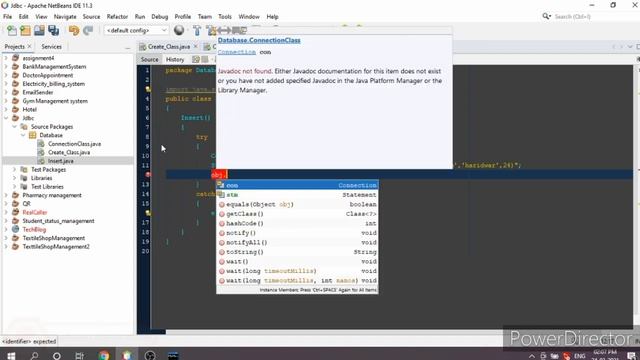Choose the con completion item
The image size is (640, 360).
(297, 185)
